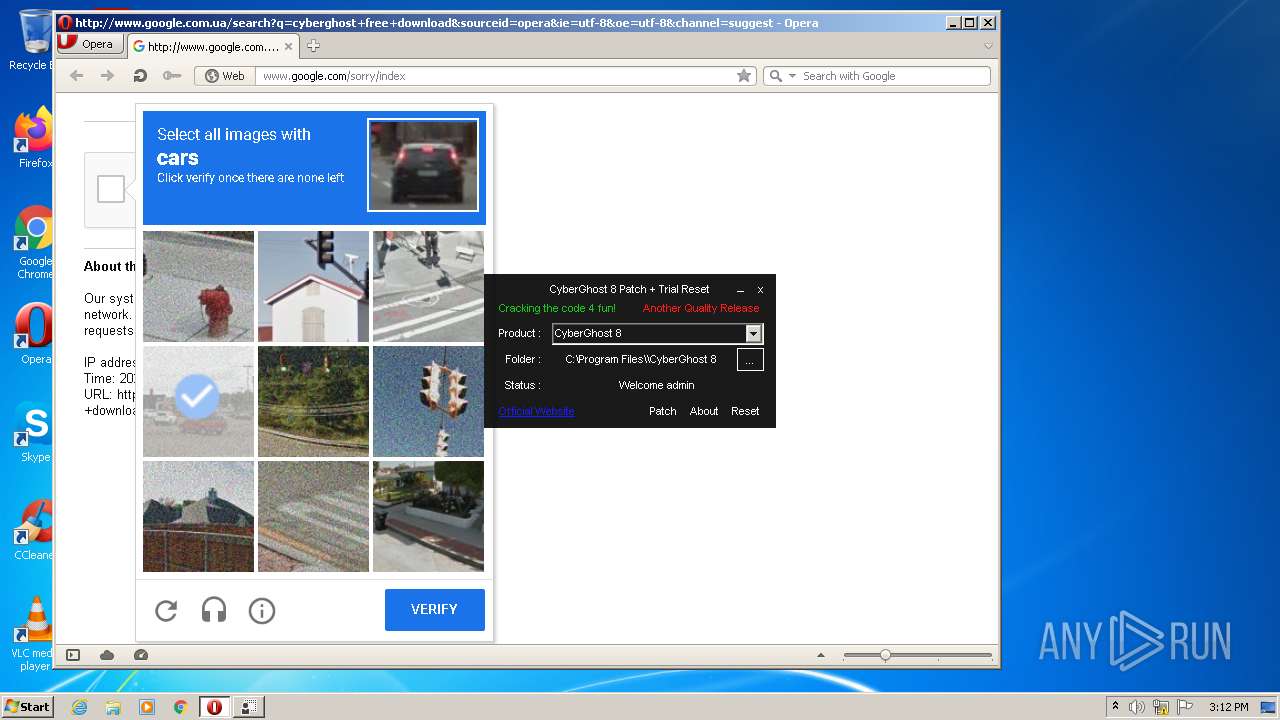Image resolution: width=1280 pixels, height=720 pixels.
Task: Open the Product dropdown CyberGhost 8
Action: point(754,333)
